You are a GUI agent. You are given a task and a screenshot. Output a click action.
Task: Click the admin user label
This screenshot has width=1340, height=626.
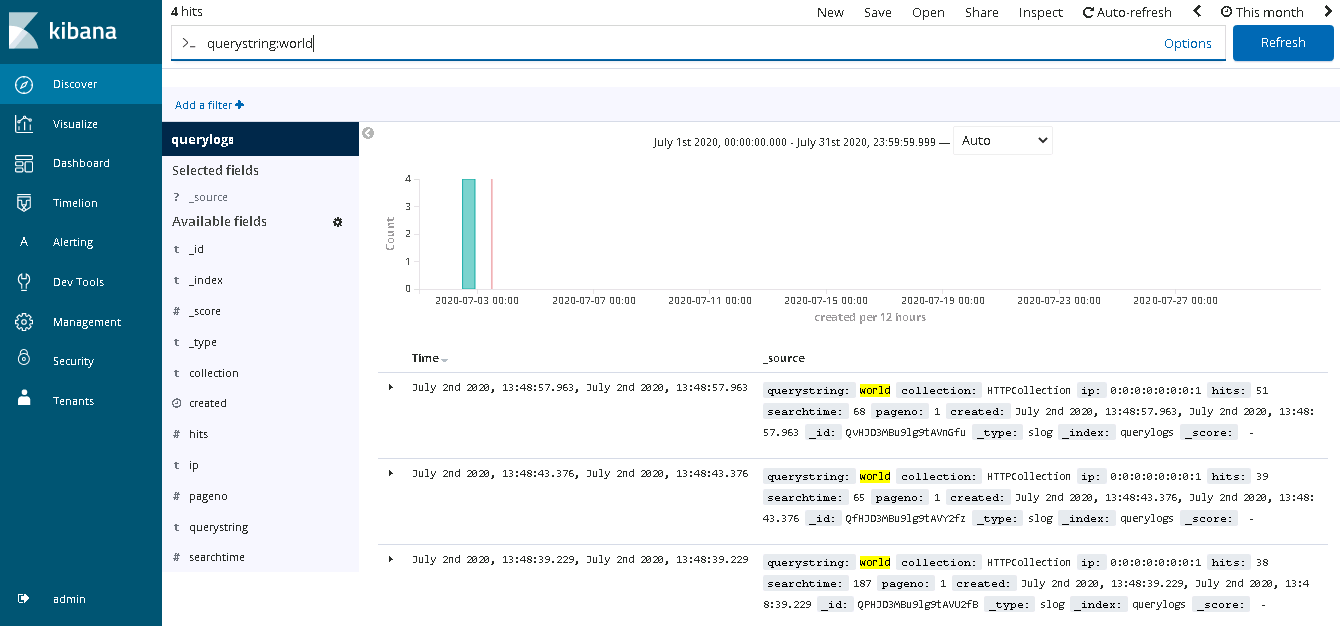pos(69,599)
